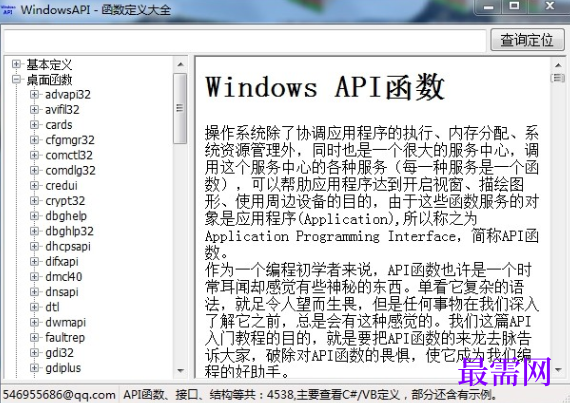Expand the avifil32 node

pos(34,110)
